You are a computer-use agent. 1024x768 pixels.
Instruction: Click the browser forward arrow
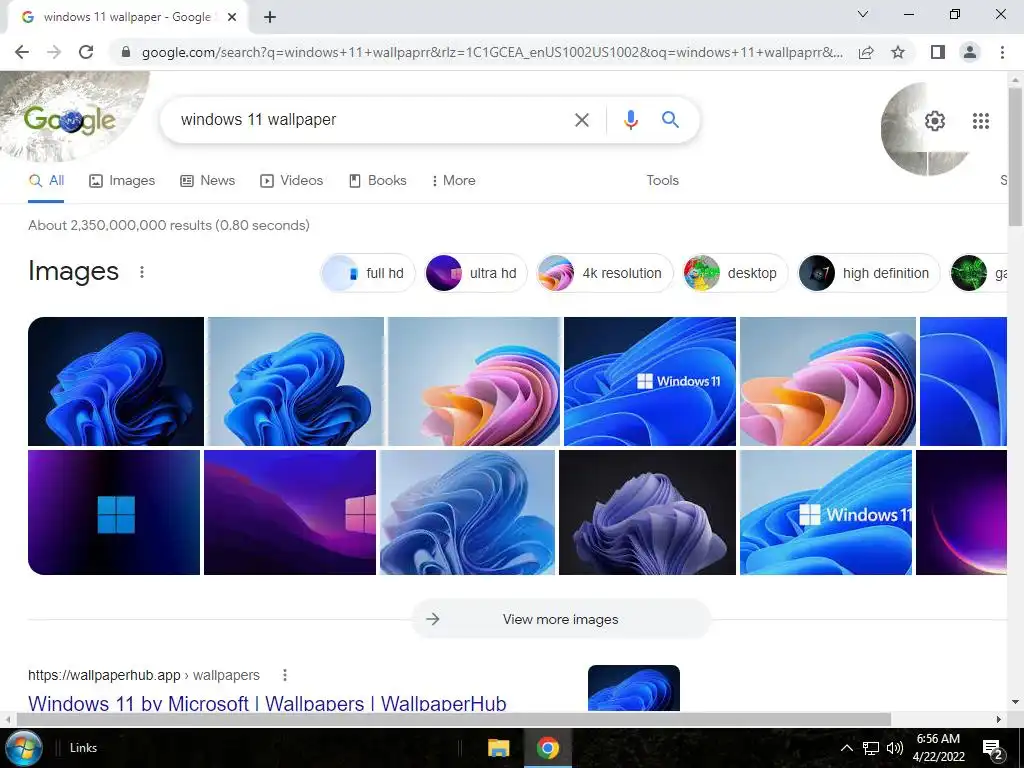click(54, 52)
